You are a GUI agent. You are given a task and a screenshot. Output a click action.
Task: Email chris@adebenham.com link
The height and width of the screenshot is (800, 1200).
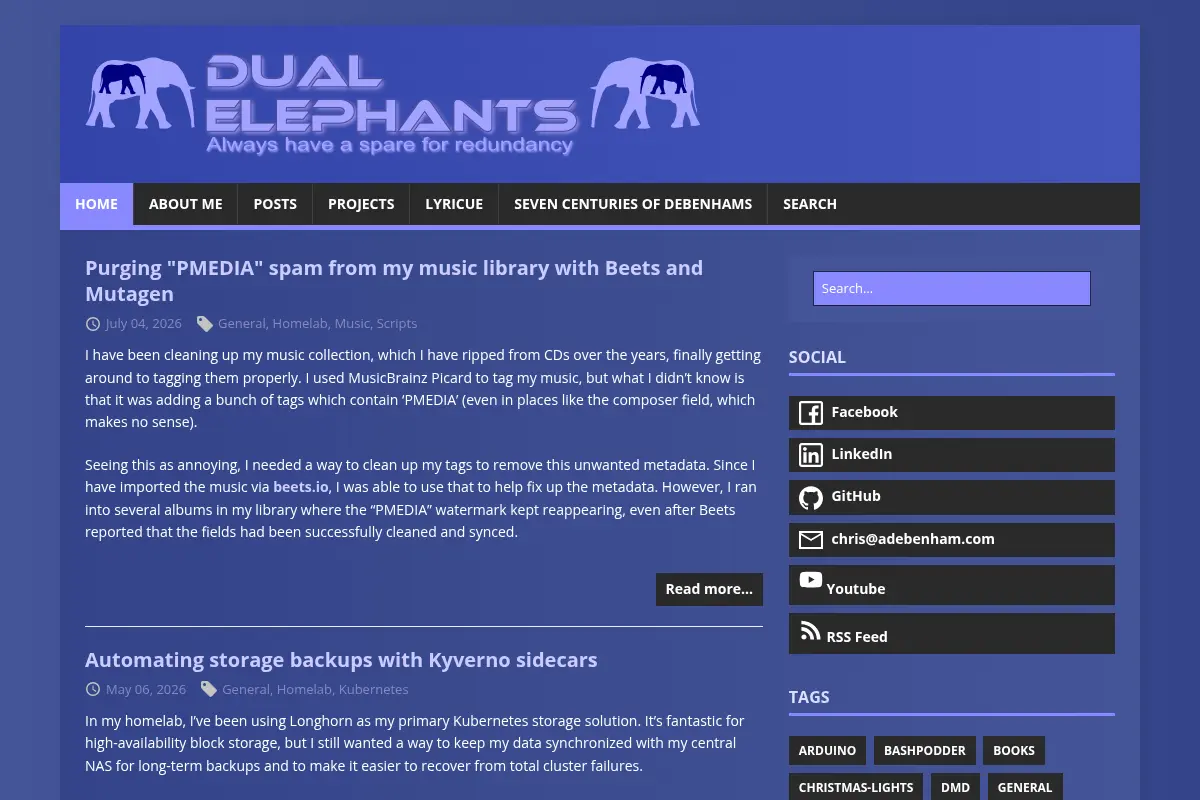952,540
